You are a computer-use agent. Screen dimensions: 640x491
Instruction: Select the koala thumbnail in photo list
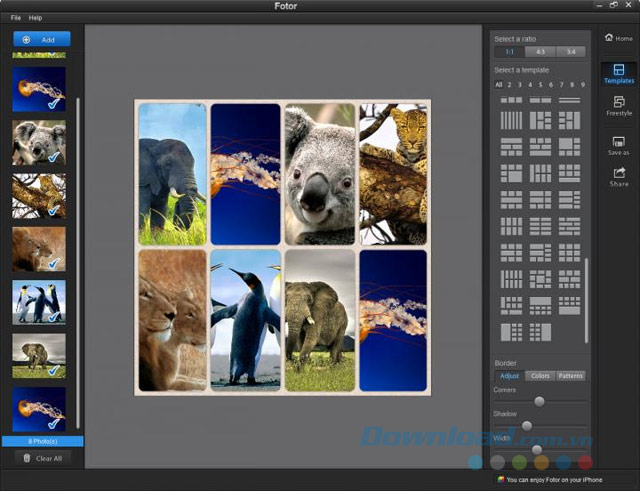pyautogui.click(x=39, y=142)
